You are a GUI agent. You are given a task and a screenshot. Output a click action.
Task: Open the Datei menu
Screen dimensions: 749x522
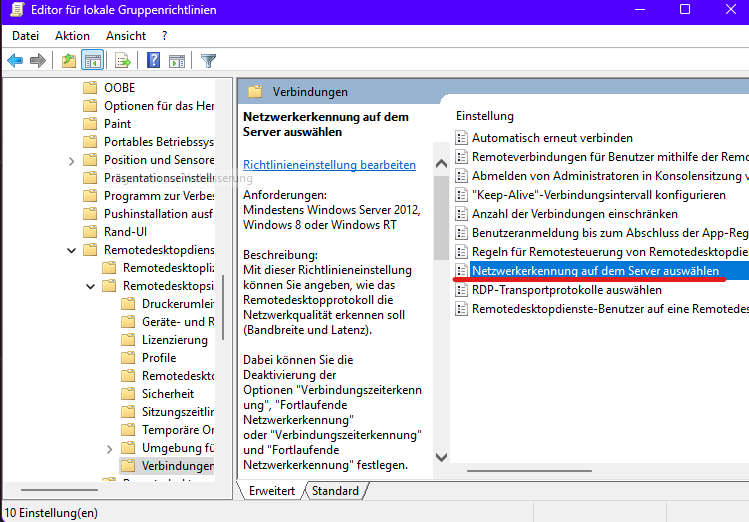25,36
